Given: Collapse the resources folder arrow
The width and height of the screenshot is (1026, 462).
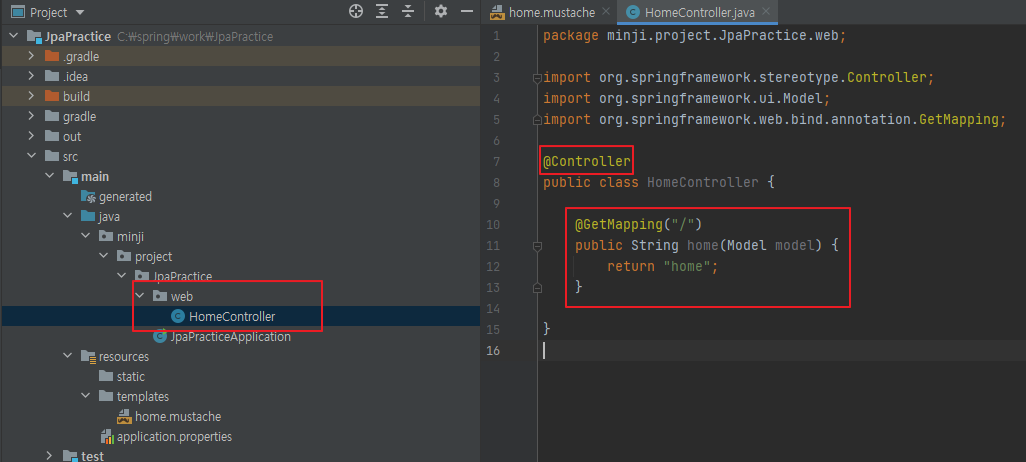Looking at the screenshot, I should coord(67,357).
